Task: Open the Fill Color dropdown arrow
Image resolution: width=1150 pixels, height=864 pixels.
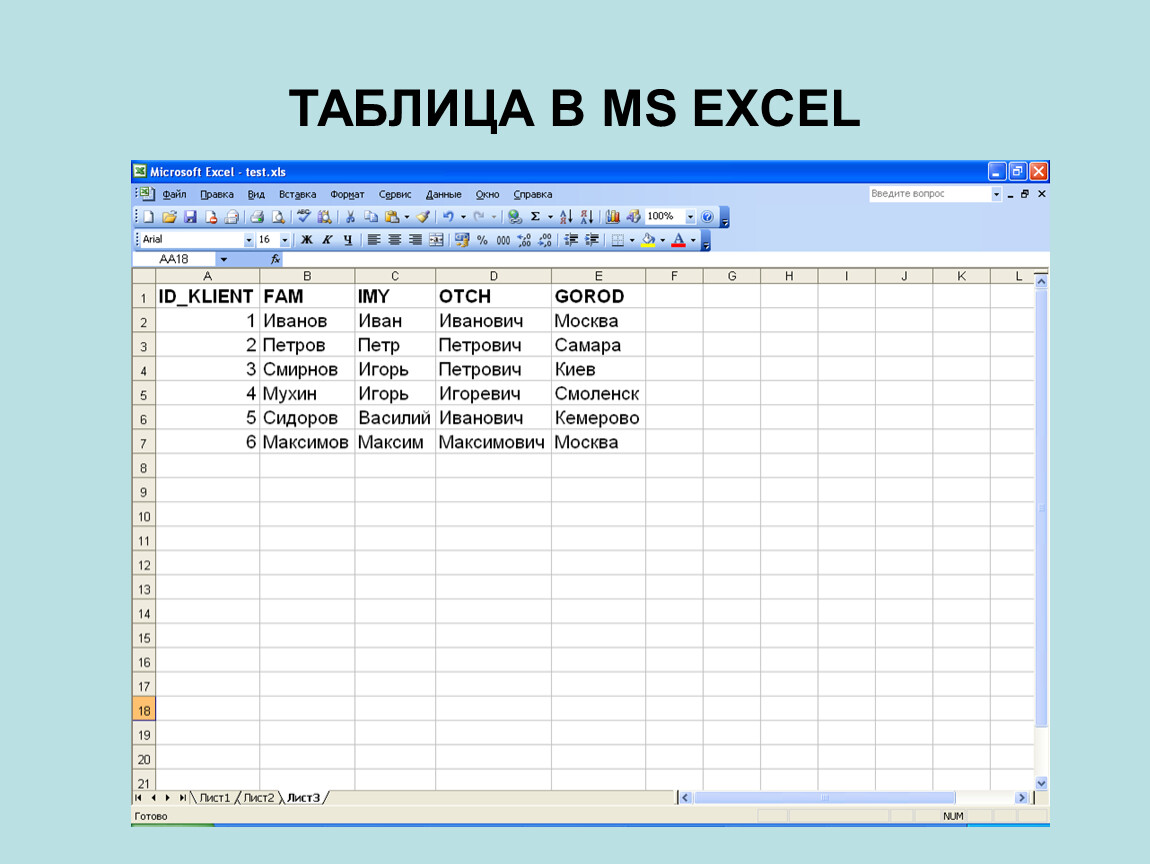Action: [x=662, y=241]
